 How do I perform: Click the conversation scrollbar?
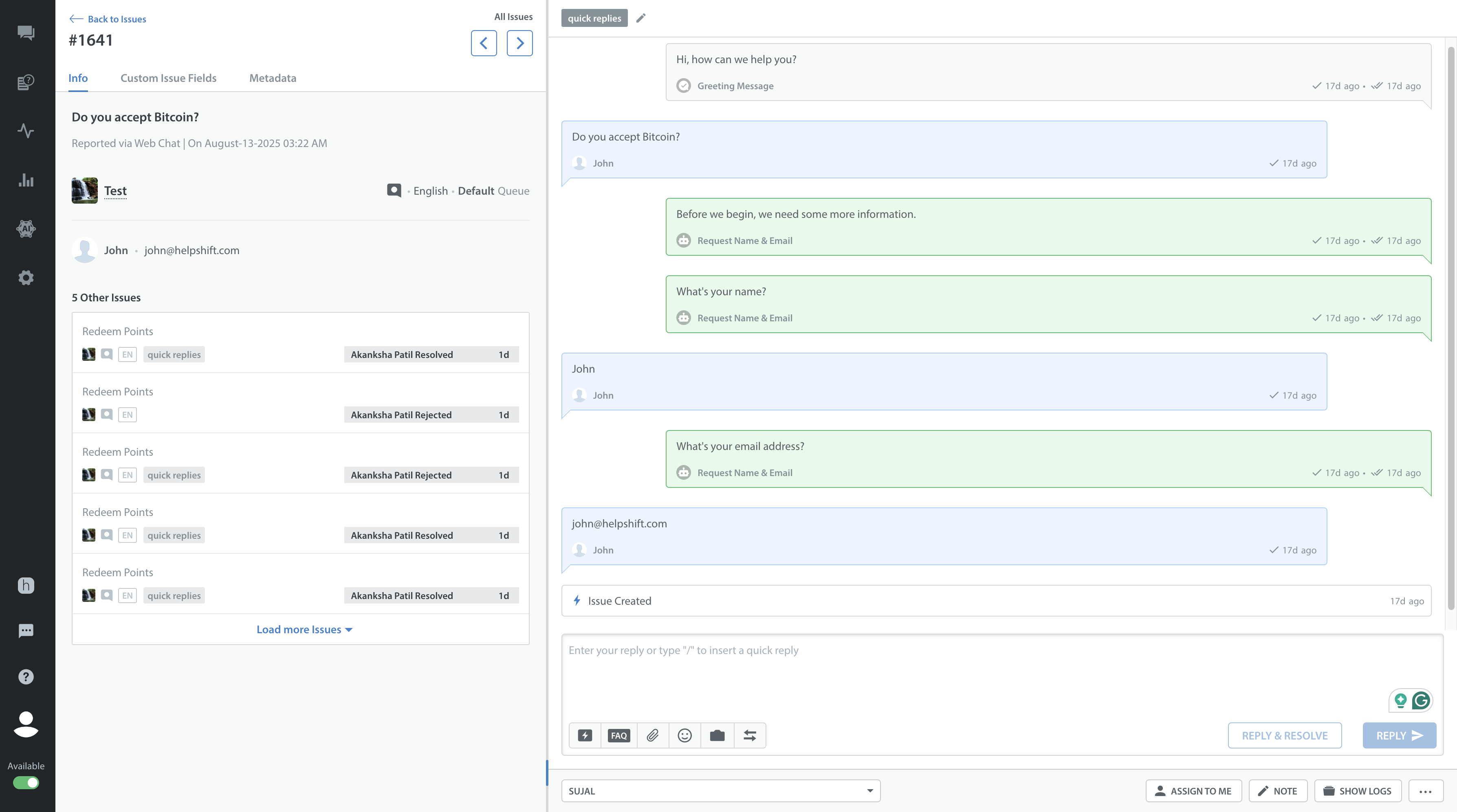pos(1451,328)
